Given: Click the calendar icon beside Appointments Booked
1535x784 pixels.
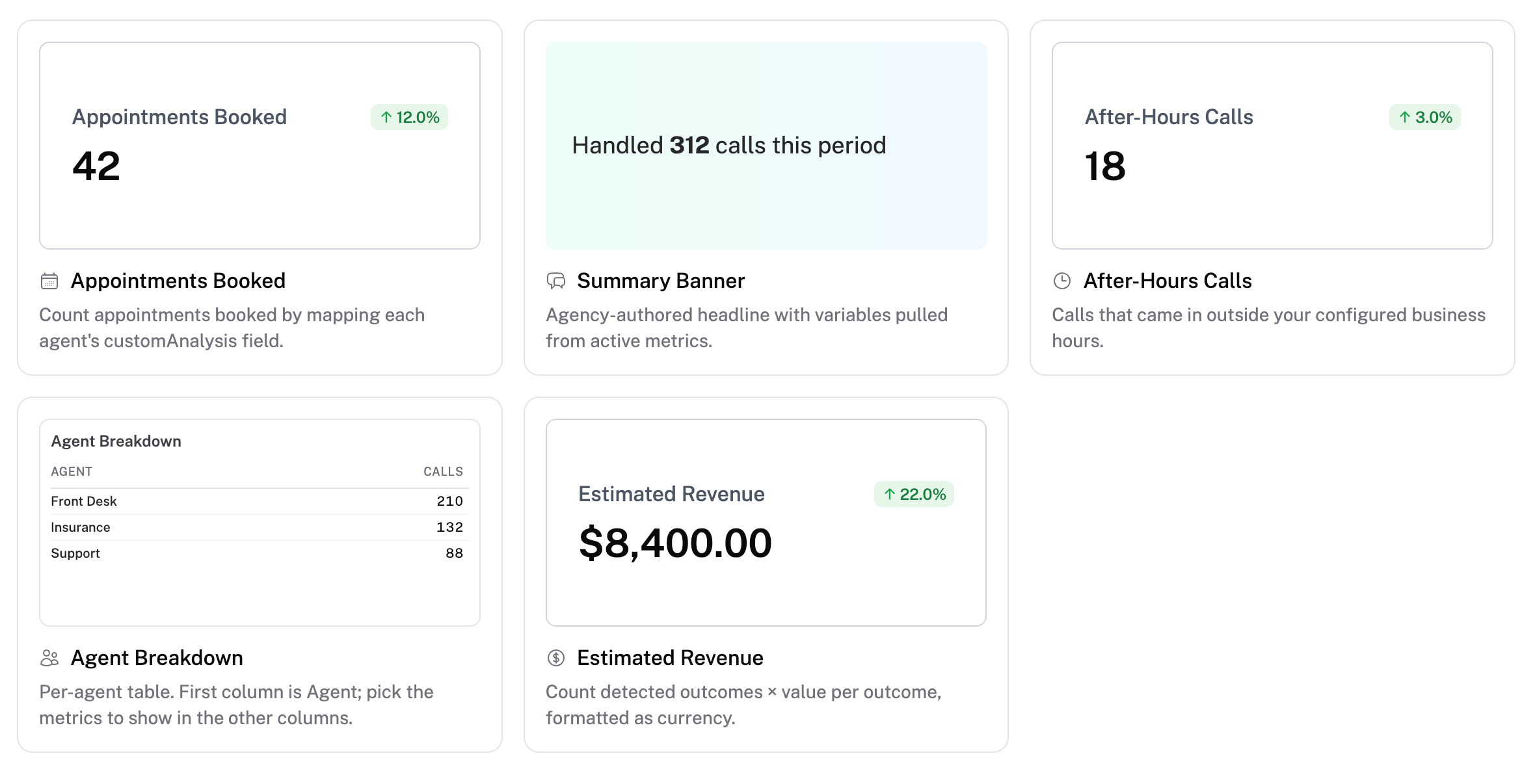Looking at the screenshot, I should pyautogui.click(x=49, y=281).
